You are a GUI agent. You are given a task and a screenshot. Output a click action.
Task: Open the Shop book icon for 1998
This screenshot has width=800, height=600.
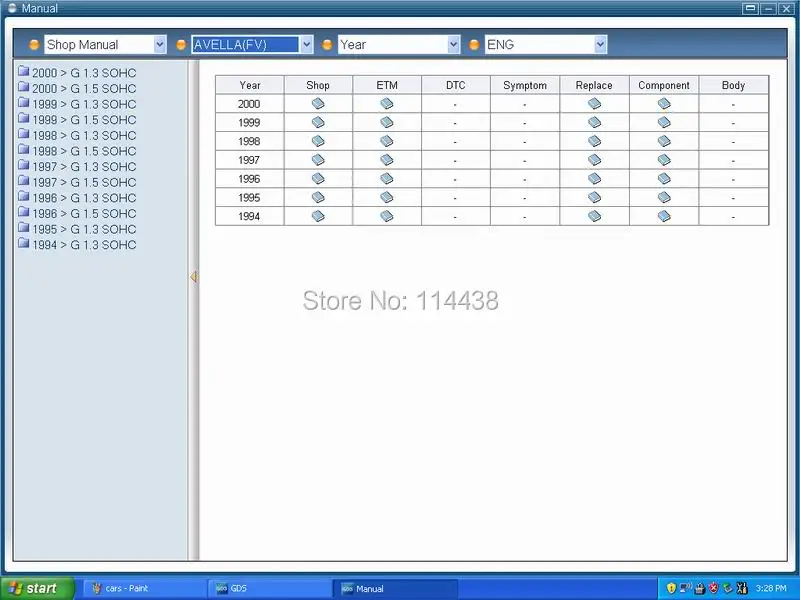pos(318,141)
